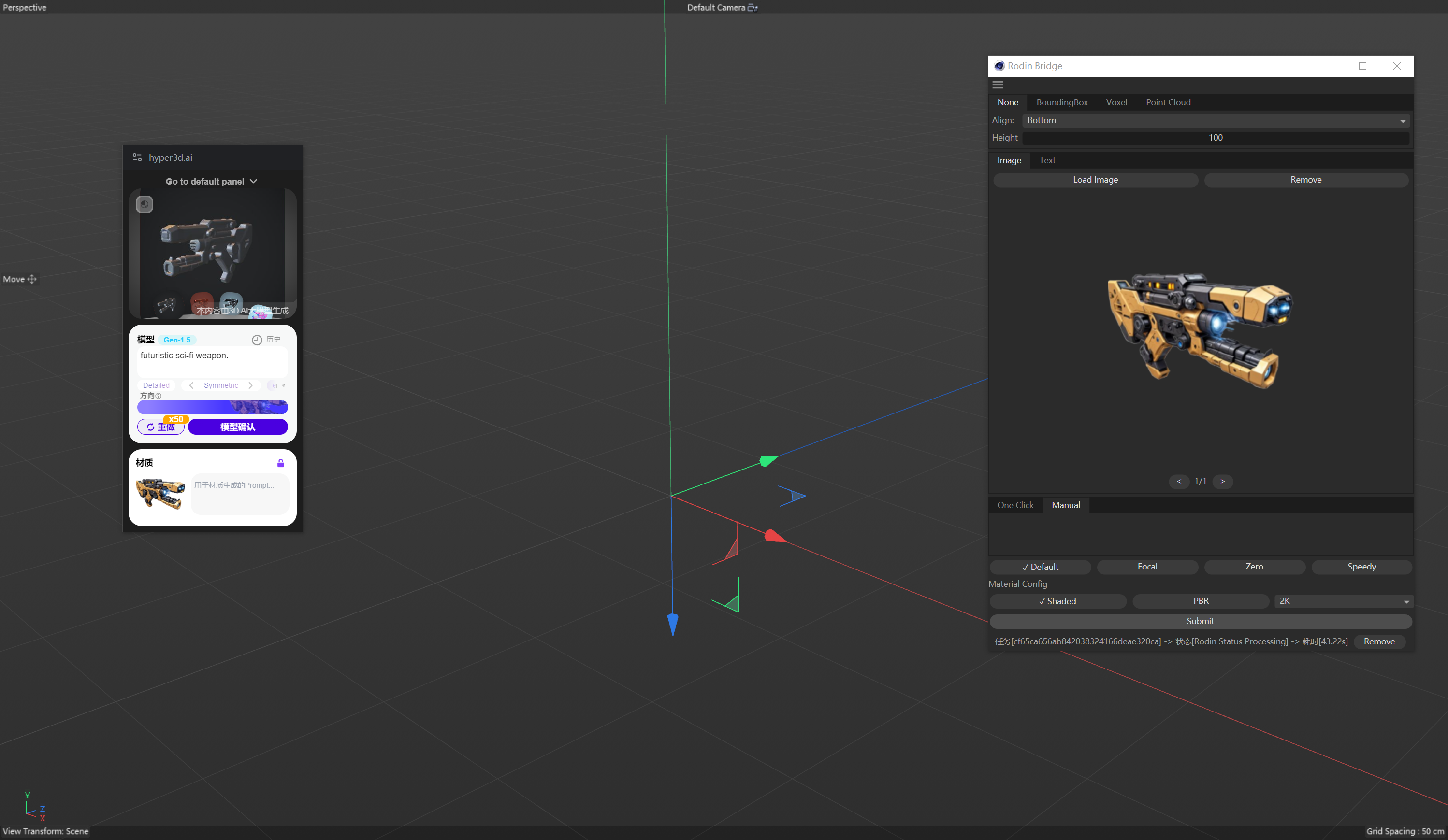Viewport: 1448px width, 840px height.
Task: Click the Load Image button
Action: click(1095, 180)
